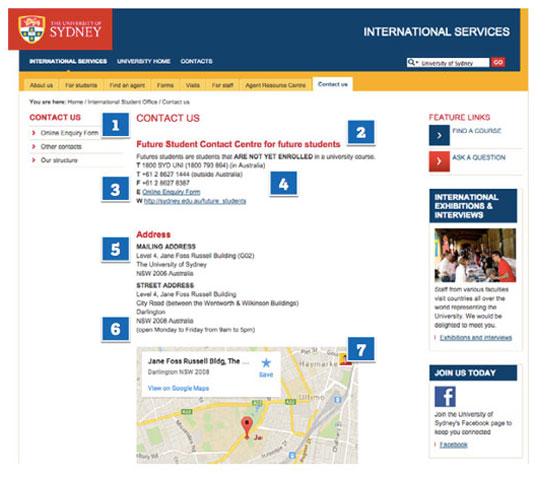This screenshot has height=477, width=535.
Task: Click the ASK A QUESTION link text
Action: click(x=479, y=157)
